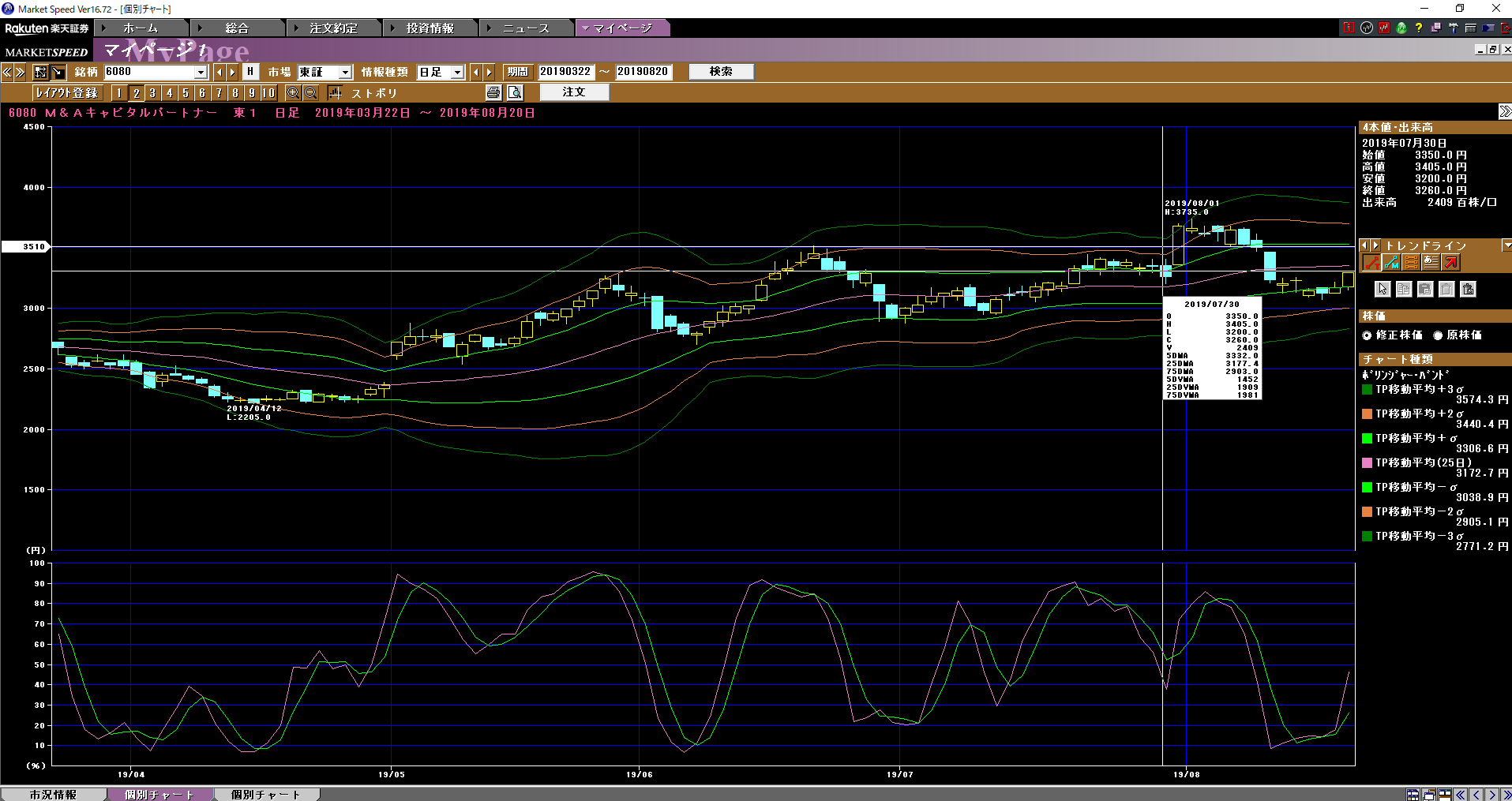Click the crosshair cursor mode icon

[x=41, y=72]
